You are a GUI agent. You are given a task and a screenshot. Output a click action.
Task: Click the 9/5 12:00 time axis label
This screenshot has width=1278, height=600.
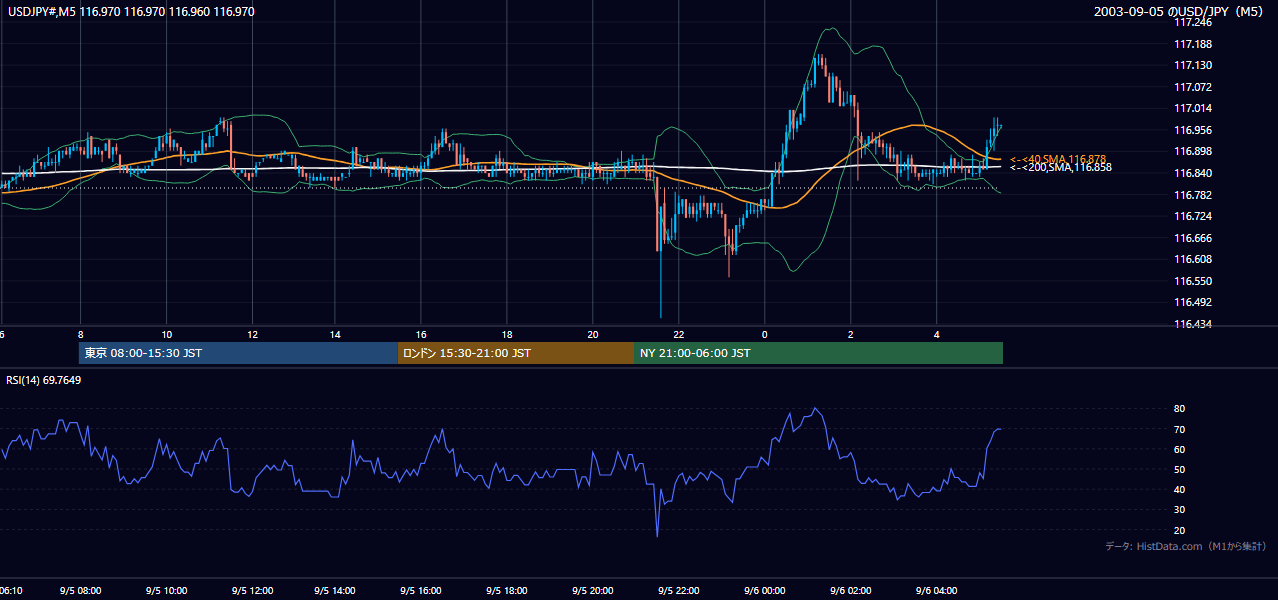pyautogui.click(x=252, y=590)
